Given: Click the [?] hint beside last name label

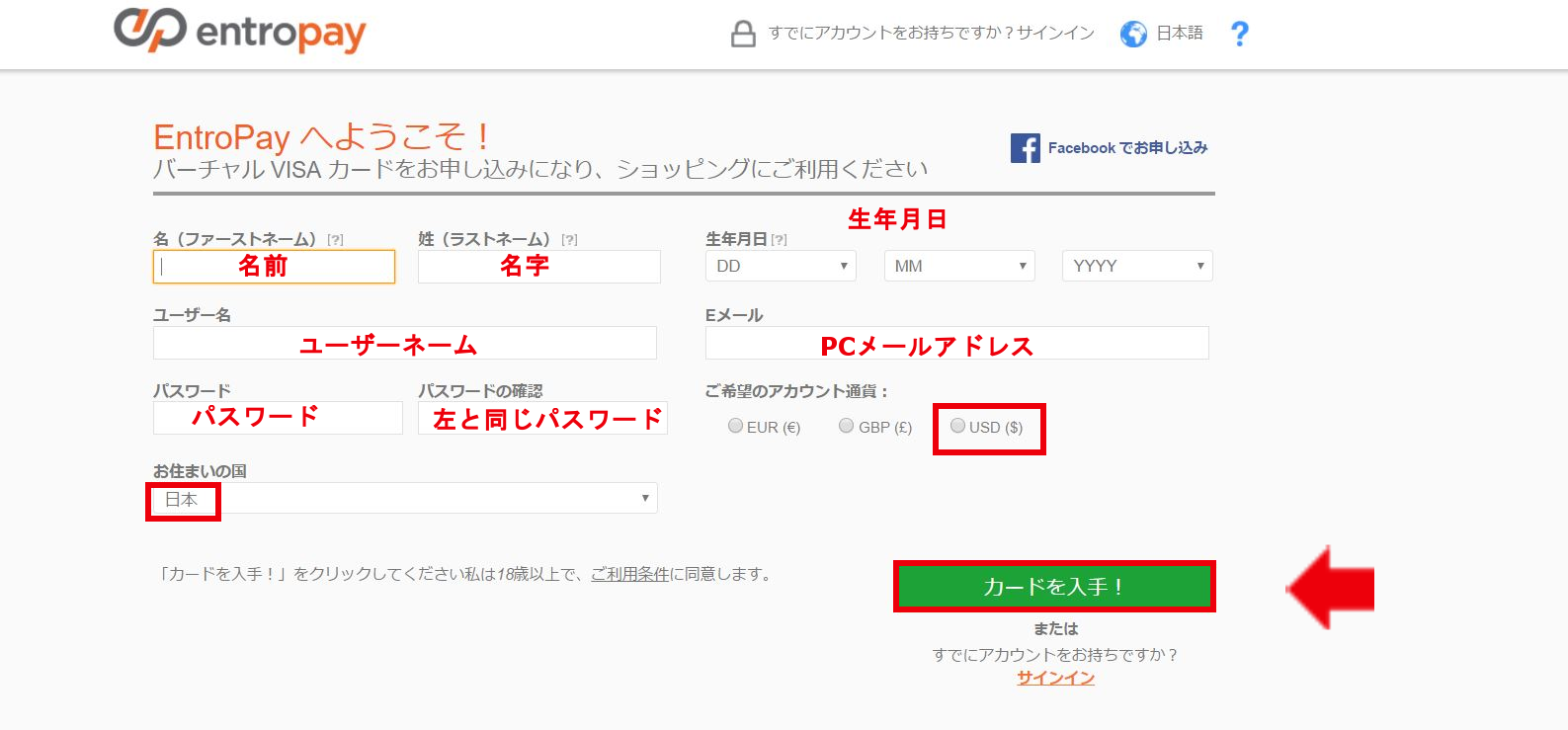Looking at the screenshot, I should [x=569, y=240].
